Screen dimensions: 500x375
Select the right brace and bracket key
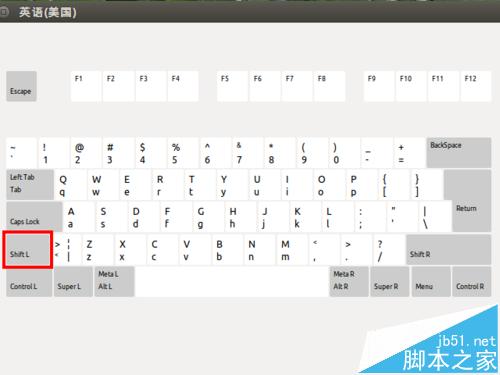426,185
